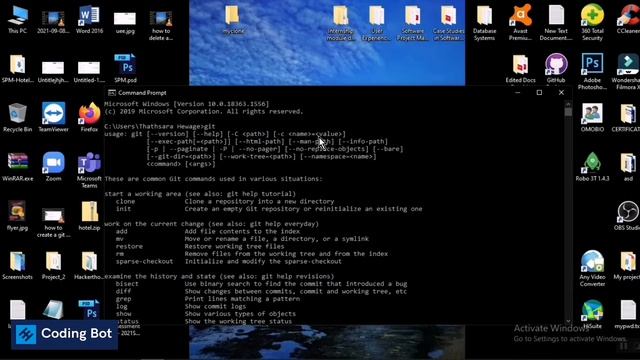The height and width of the screenshot is (360, 640).
Task: Launch Zoom desktop shortcut
Action: coord(53,167)
